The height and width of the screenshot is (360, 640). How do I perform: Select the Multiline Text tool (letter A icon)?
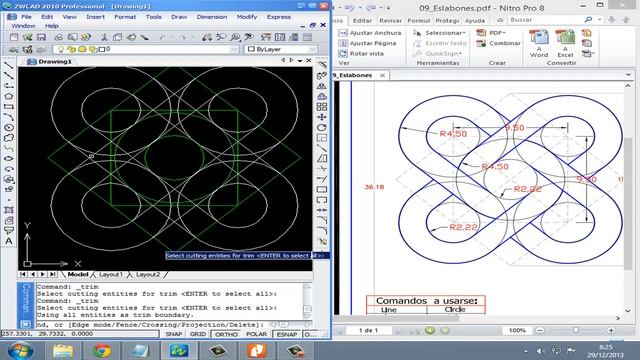(9, 241)
